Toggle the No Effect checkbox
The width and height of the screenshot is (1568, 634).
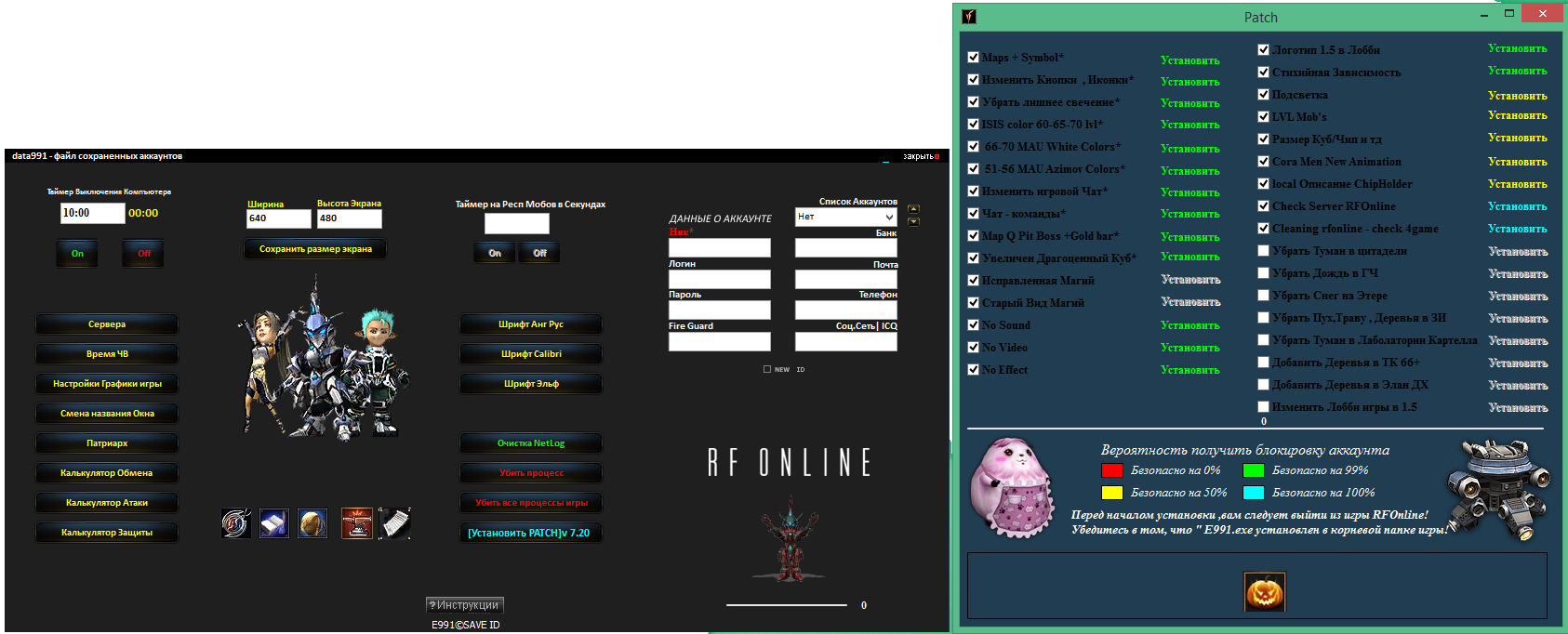tap(973, 369)
